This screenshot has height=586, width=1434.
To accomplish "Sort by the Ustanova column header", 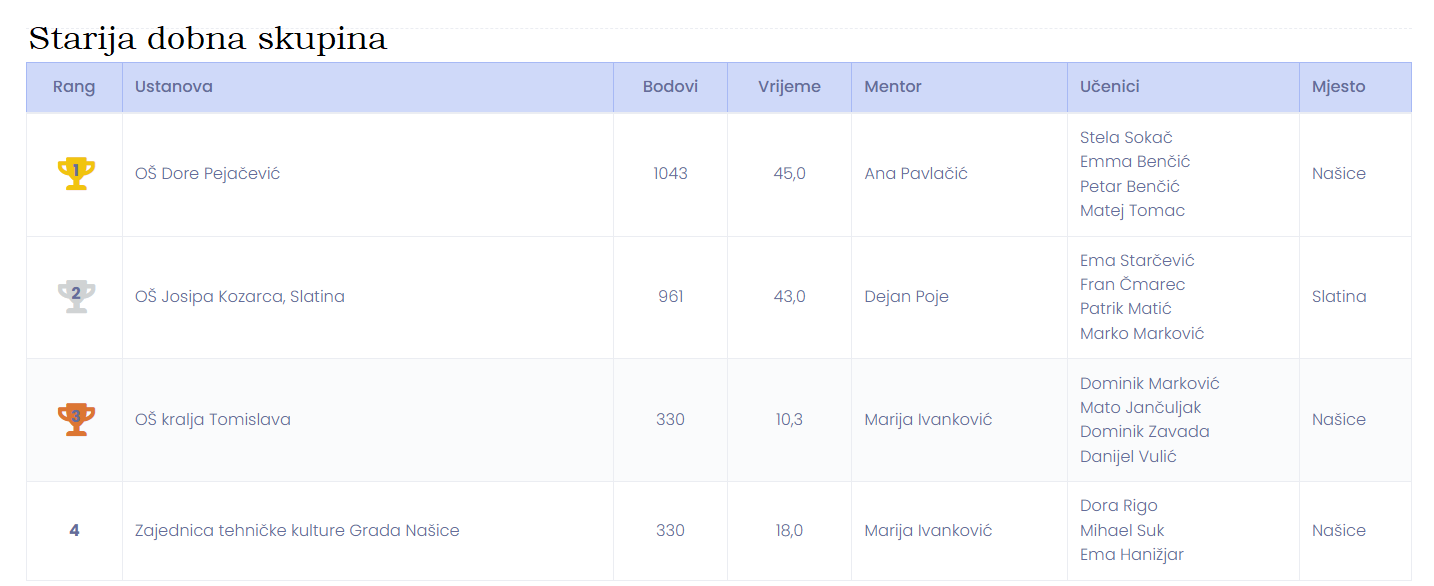I will click(x=368, y=87).
